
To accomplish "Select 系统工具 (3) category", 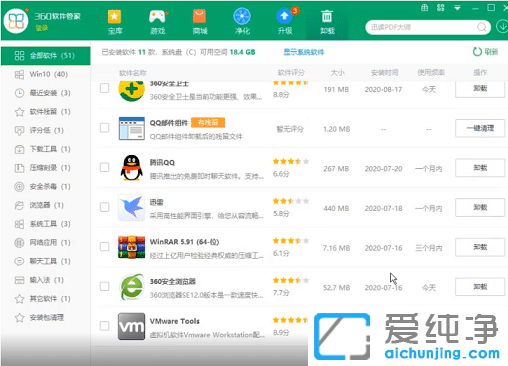I will 46,223.
